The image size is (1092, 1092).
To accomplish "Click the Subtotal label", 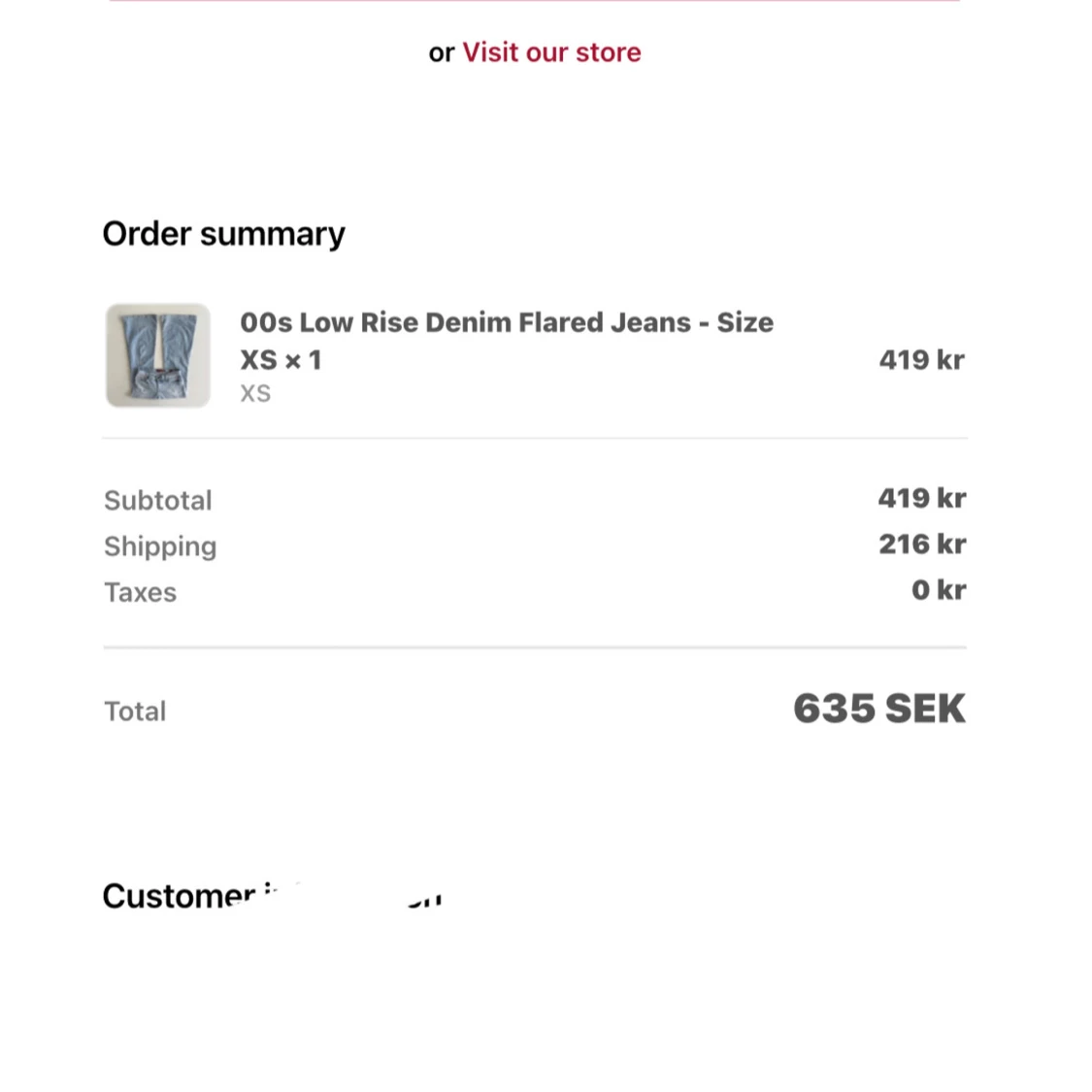I will coord(157,501).
